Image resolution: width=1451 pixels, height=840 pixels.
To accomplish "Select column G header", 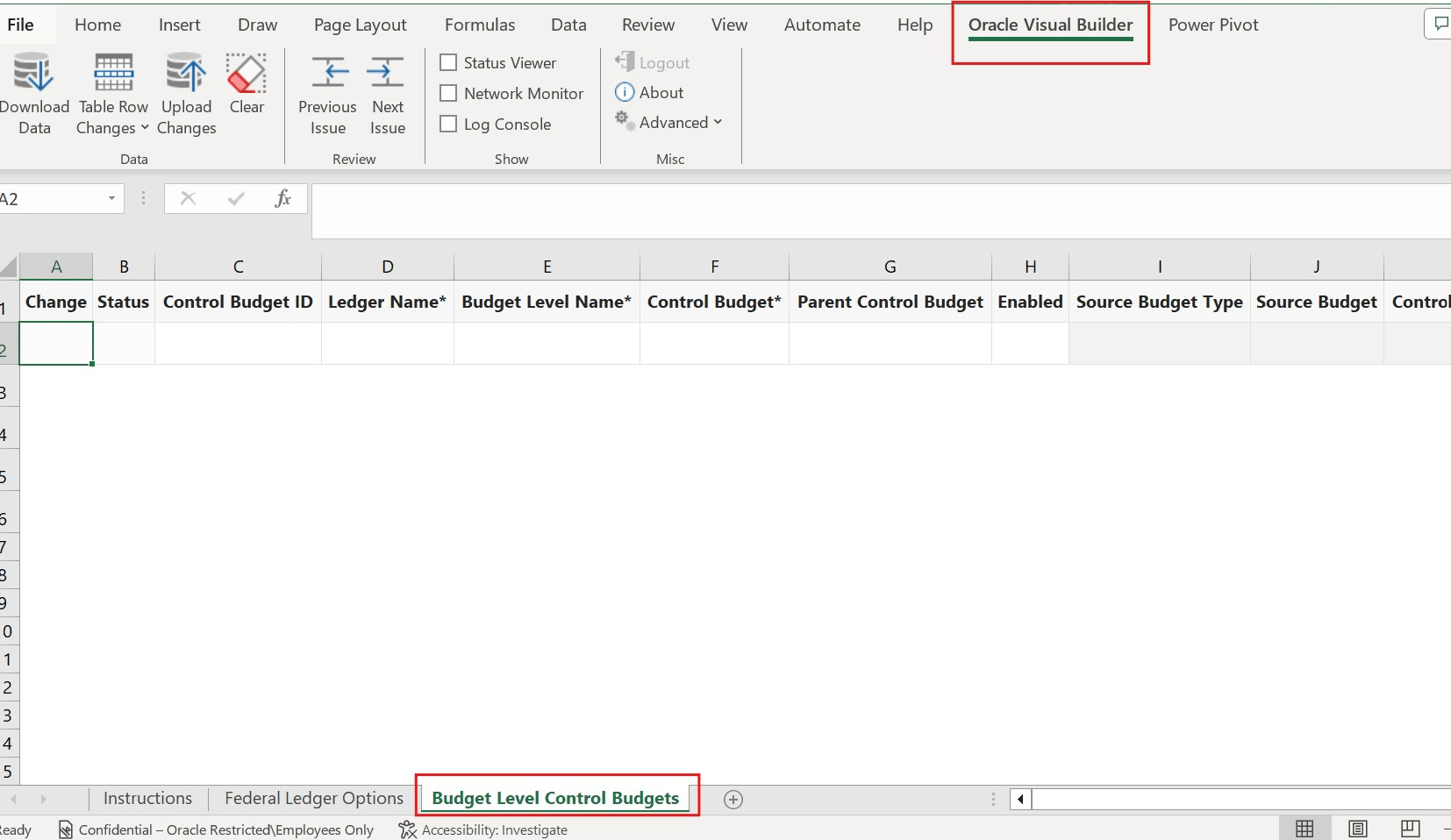I will pyautogui.click(x=890, y=267).
